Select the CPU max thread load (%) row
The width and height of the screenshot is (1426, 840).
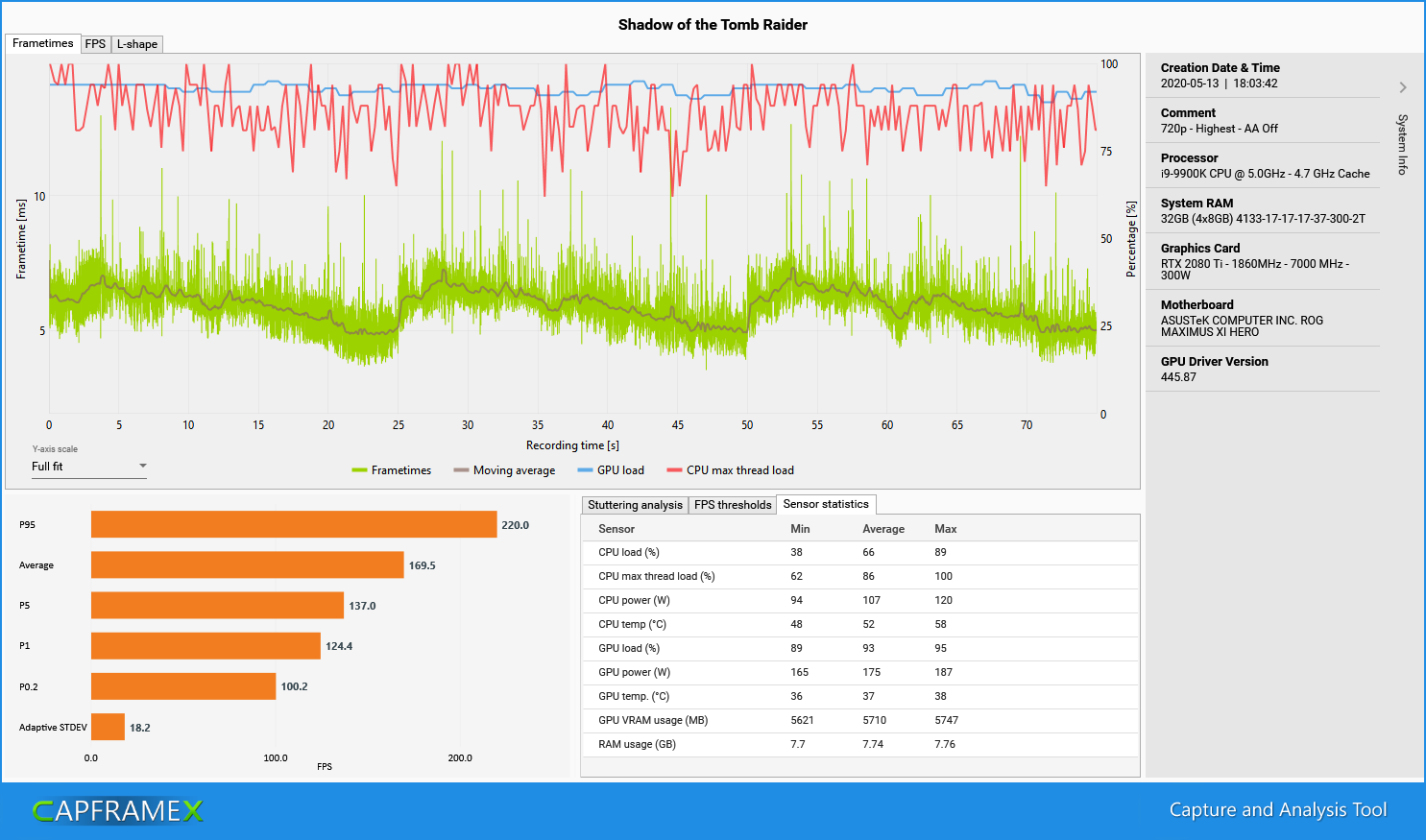(x=860, y=576)
